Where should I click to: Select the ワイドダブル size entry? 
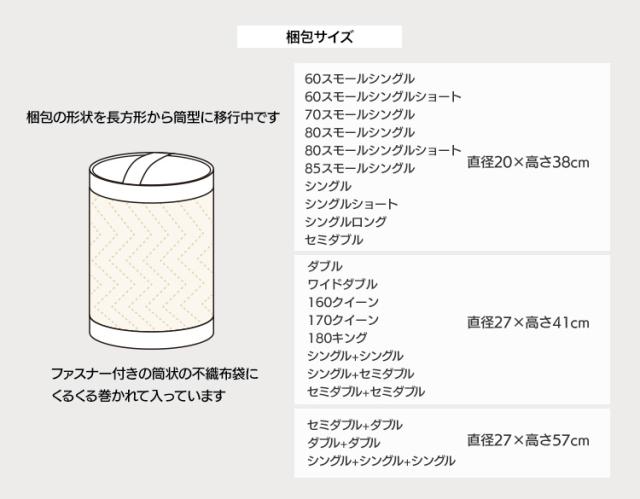(x=342, y=285)
